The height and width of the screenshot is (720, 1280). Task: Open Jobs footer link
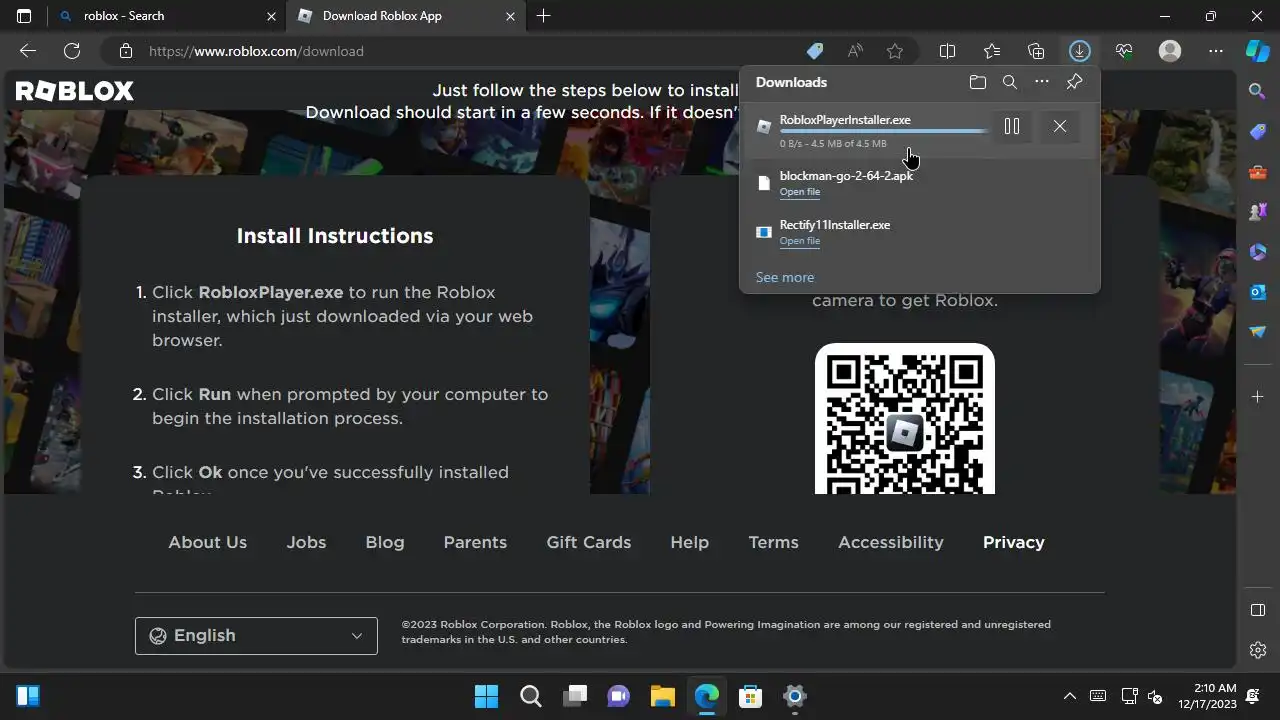click(306, 542)
